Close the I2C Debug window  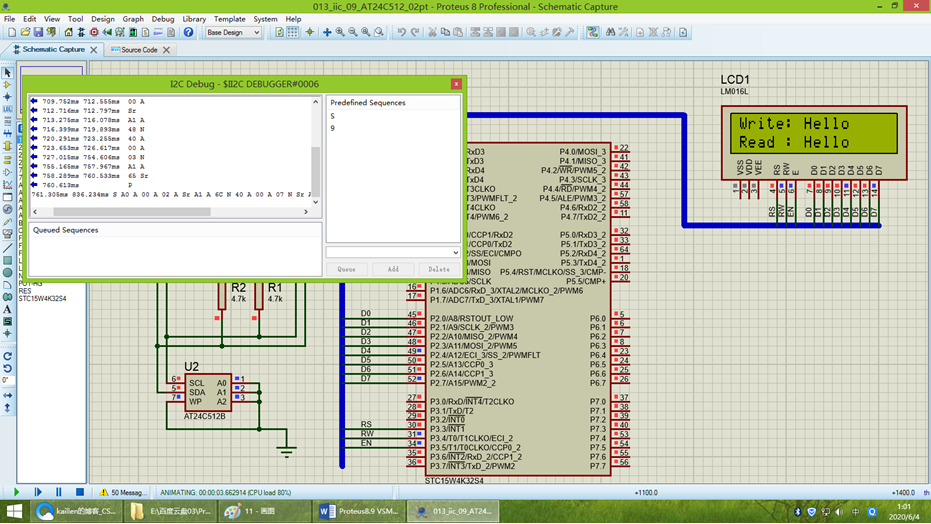[456, 84]
